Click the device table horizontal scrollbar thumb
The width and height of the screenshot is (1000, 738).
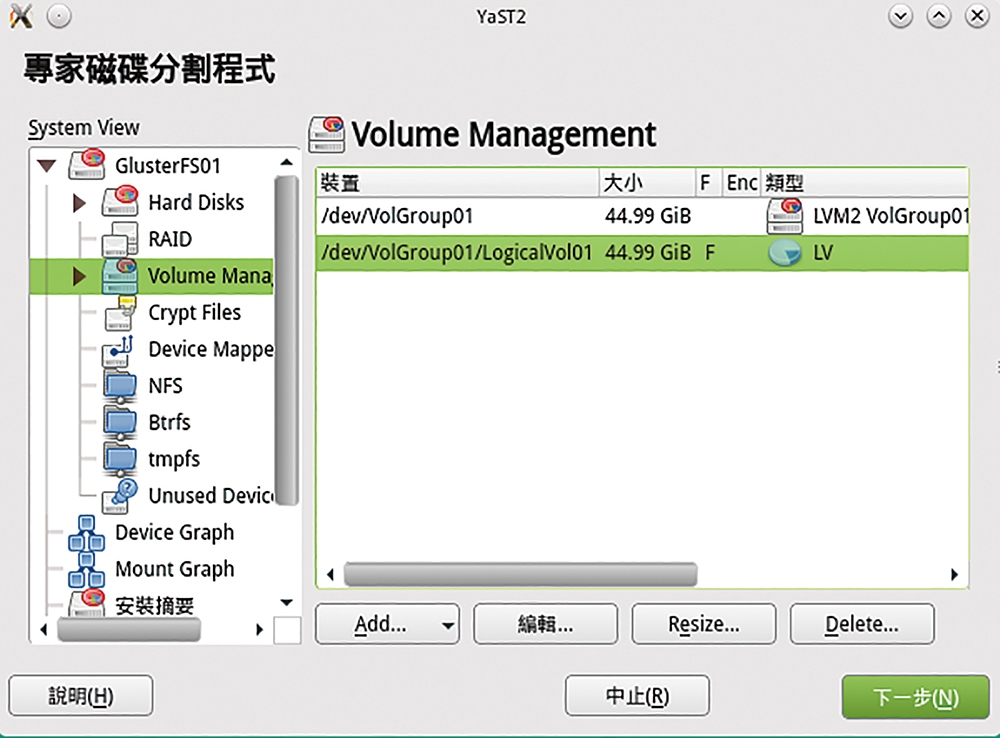click(520, 574)
